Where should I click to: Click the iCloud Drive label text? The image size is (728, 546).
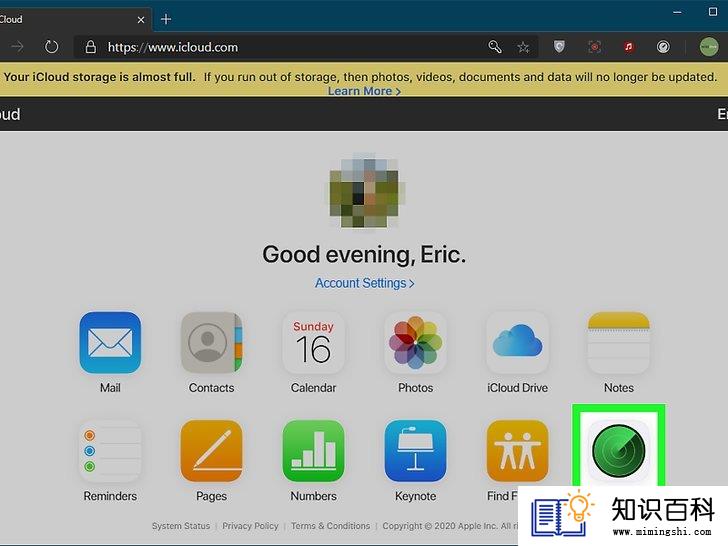coord(517,388)
